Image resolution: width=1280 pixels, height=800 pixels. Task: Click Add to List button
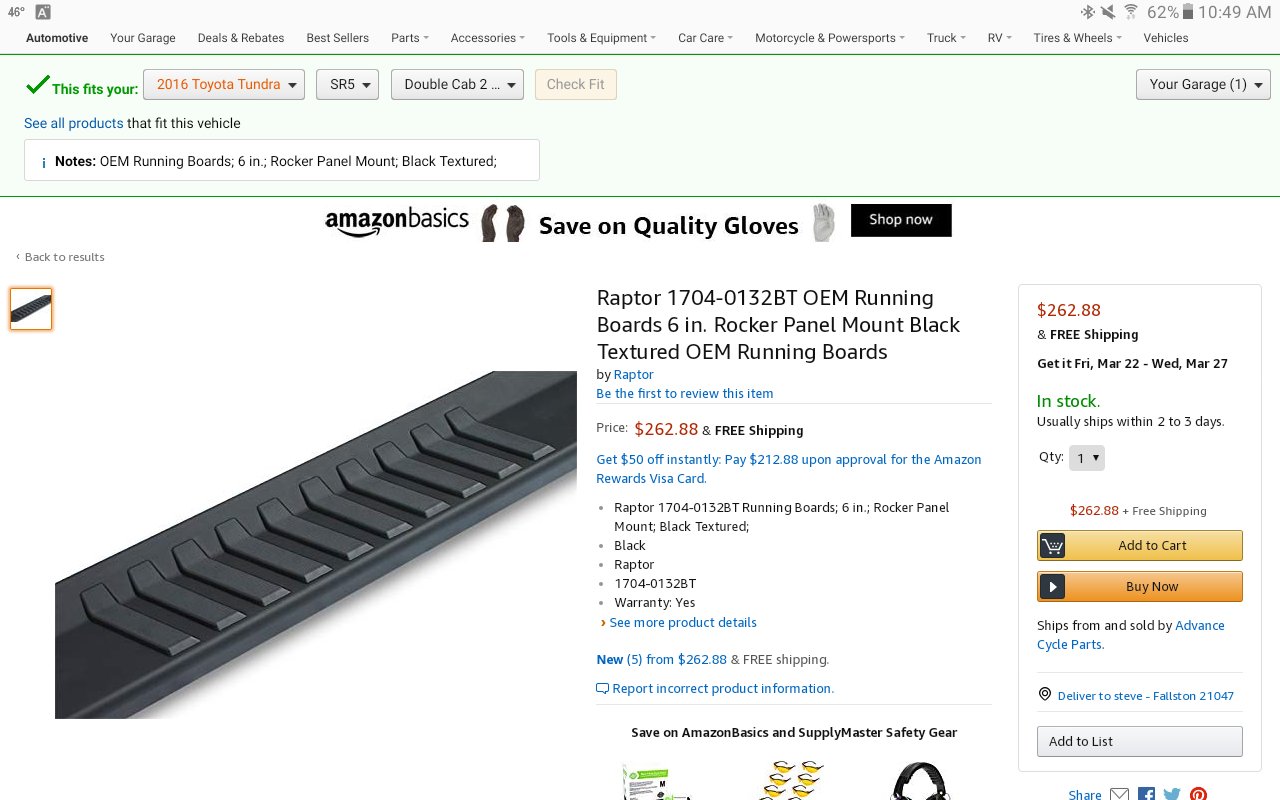pos(1140,741)
